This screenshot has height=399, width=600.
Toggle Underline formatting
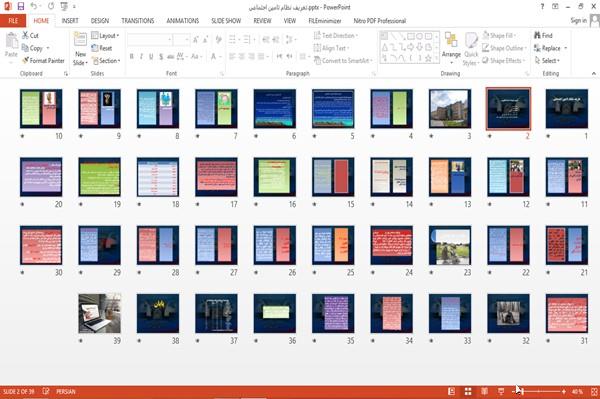point(151,57)
